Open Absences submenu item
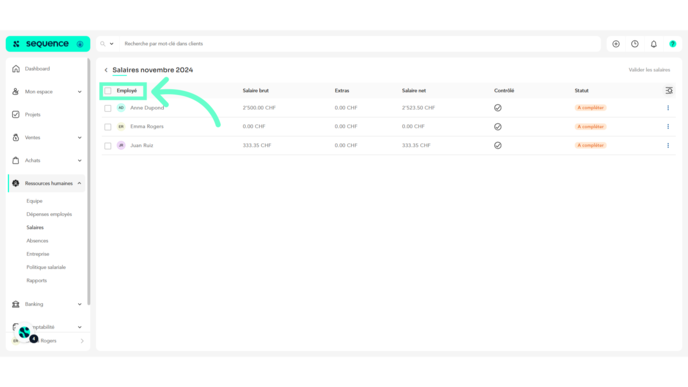The height and width of the screenshot is (387, 688). [37, 240]
